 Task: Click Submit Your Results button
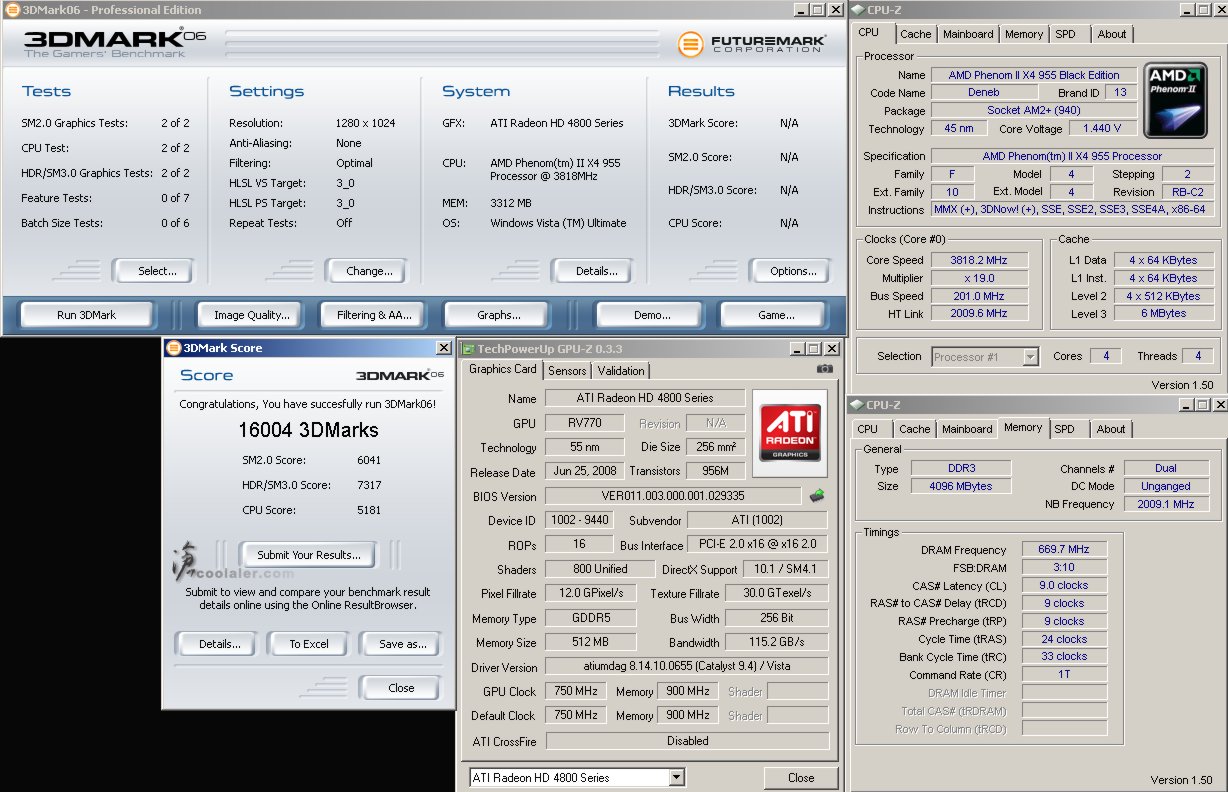pos(308,555)
